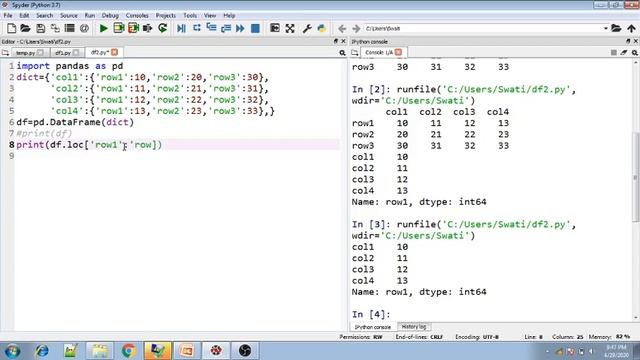The height and width of the screenshot is (360, 640).
Task: Change to the parent directory up arrow
Action: pos(631,28)
